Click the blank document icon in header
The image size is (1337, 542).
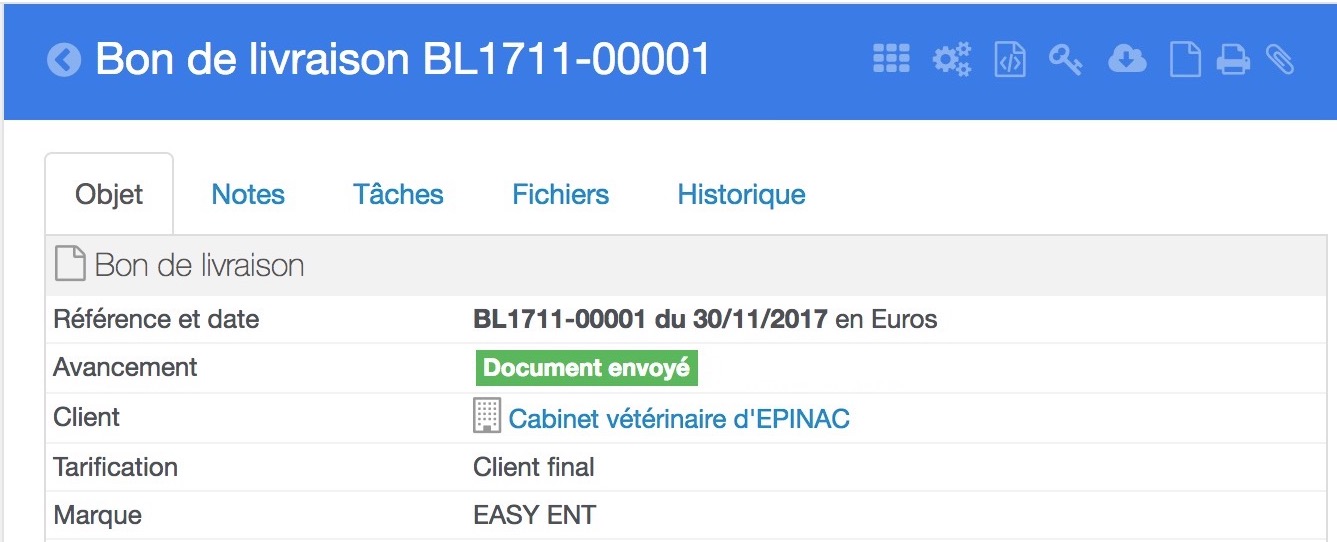pyautogui.click(x=1185, y=60)
